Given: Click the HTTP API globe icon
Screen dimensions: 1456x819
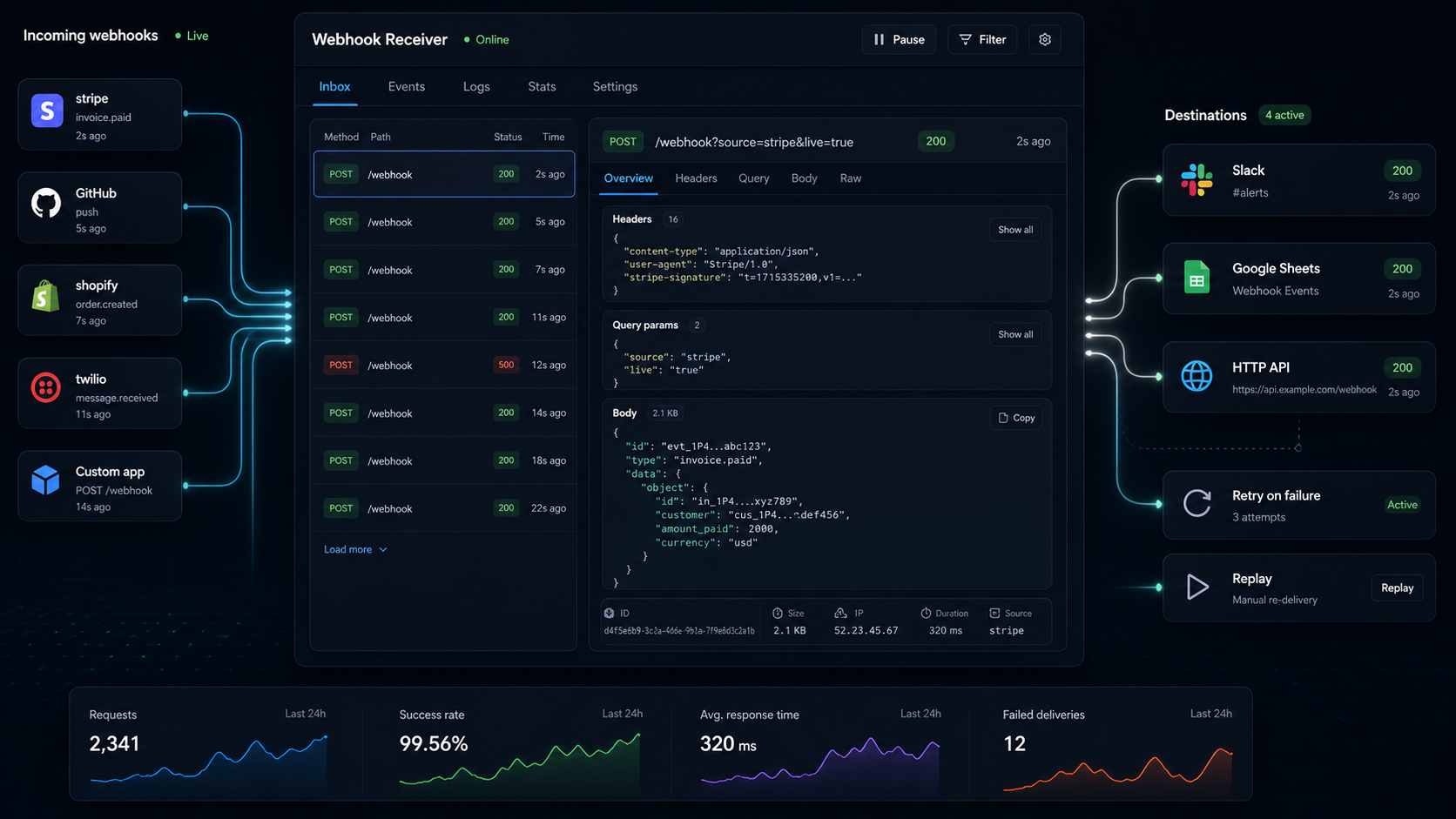Looking at the screenshot, I should click(x=1196, y=376).
